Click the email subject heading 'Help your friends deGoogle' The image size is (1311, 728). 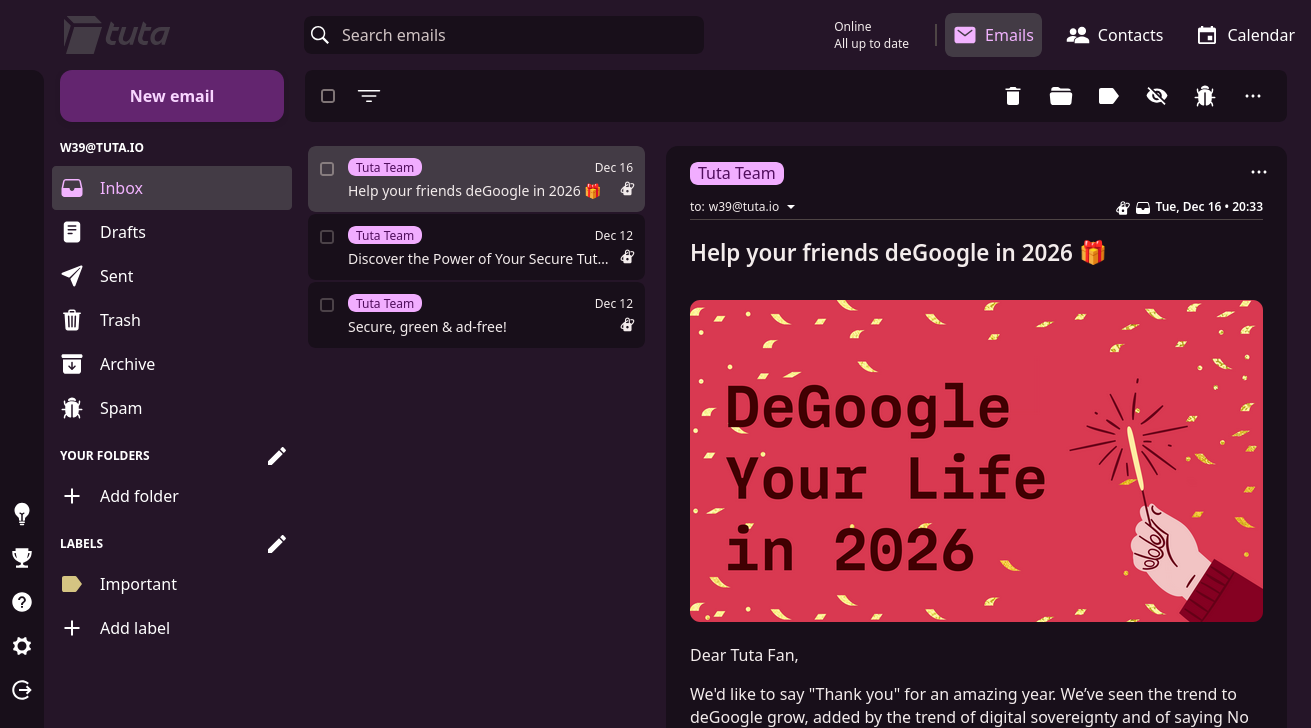coord(898,252)
